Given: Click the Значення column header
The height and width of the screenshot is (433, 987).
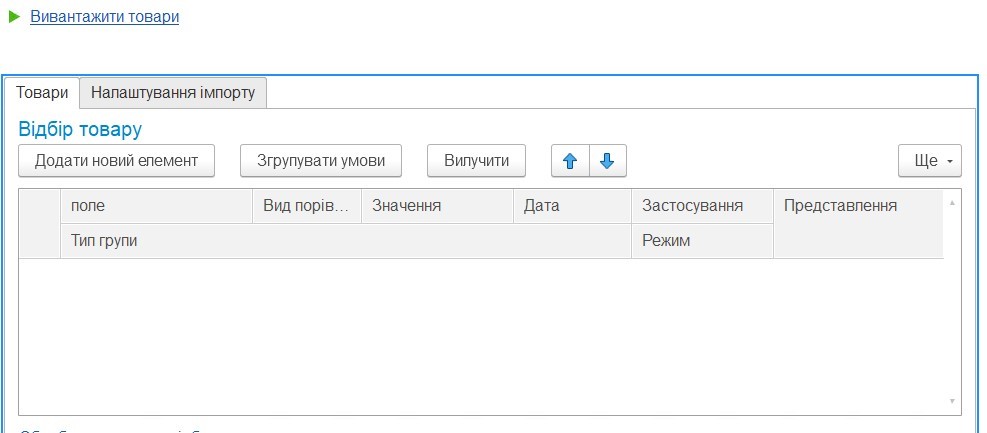Looking at the screenshot, I should pos(437,206).
